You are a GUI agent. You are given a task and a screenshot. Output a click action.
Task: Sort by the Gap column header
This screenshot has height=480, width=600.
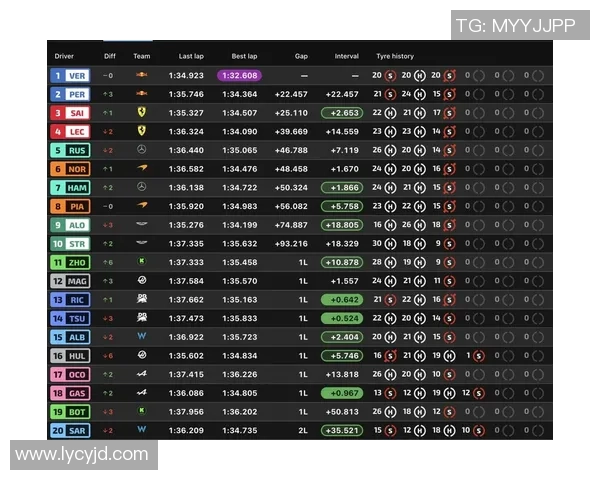(x=301, y=56)
